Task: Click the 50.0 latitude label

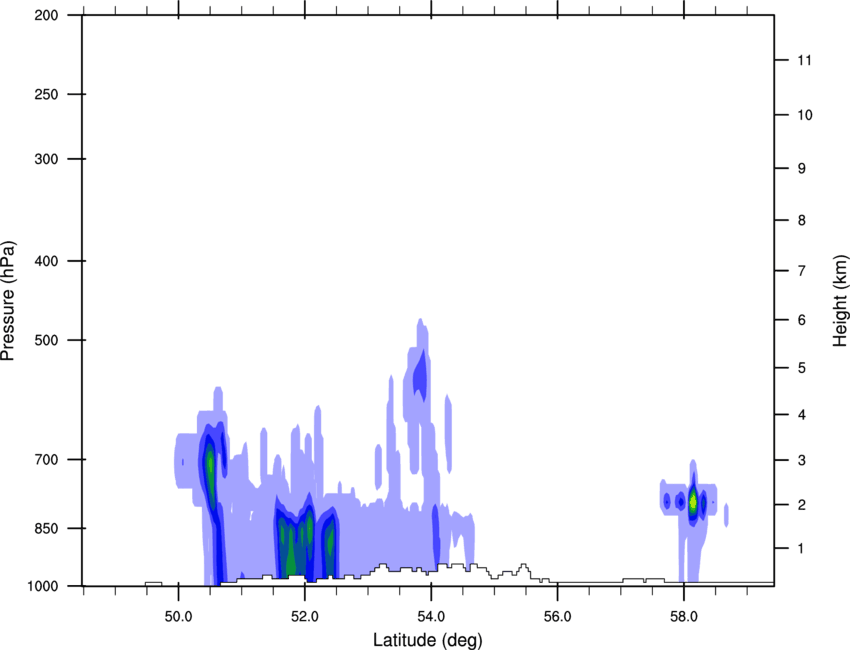Action: (x=178, y=617)
